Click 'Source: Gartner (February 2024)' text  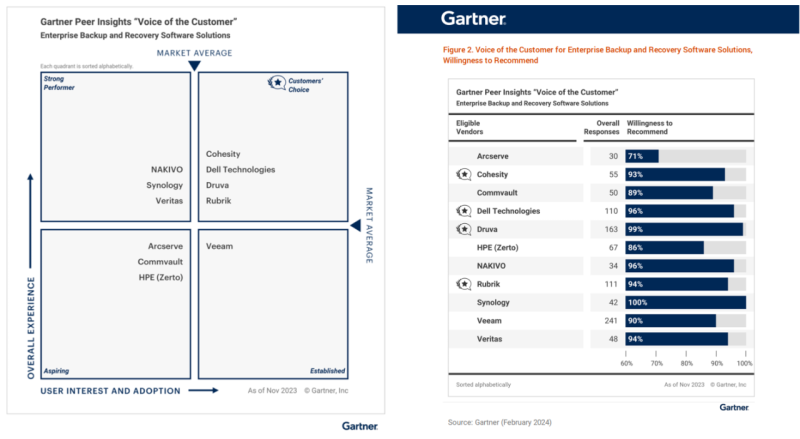click(x=499, y=422)
